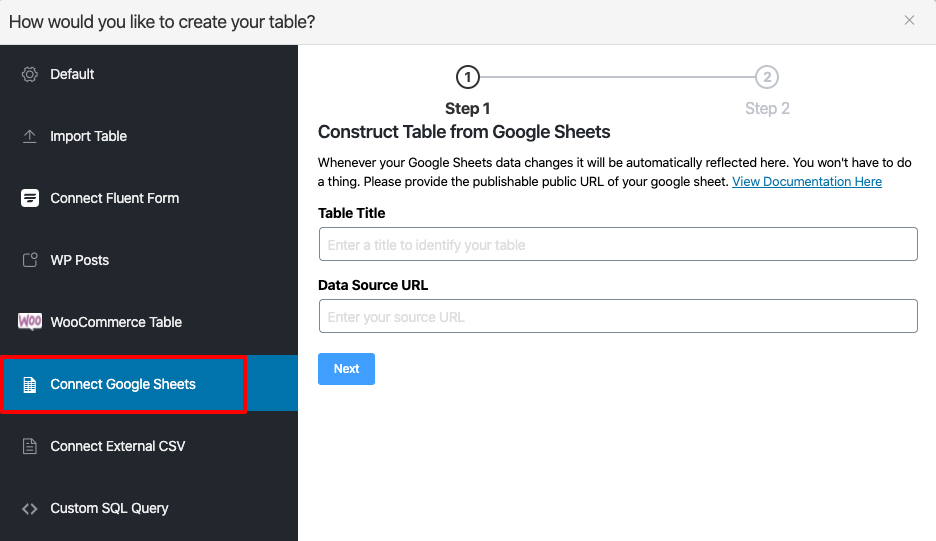
Task: Click the Connect Fluent Form icon
Action: [30, 198]
